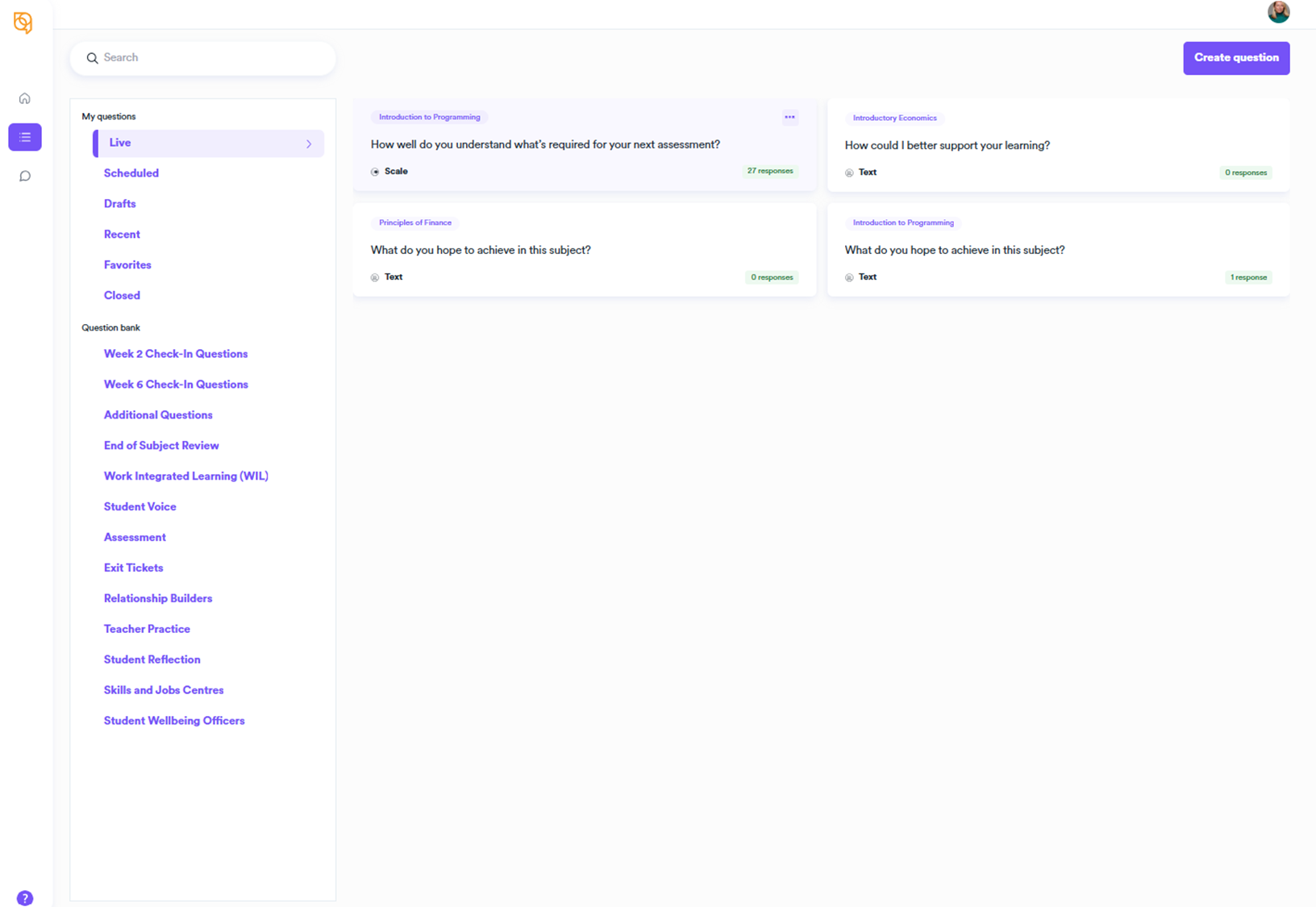The image size is (1316, 907).
Task: Expand the Live section chevron
Action: pyautogui.click(x=309, y=144)
